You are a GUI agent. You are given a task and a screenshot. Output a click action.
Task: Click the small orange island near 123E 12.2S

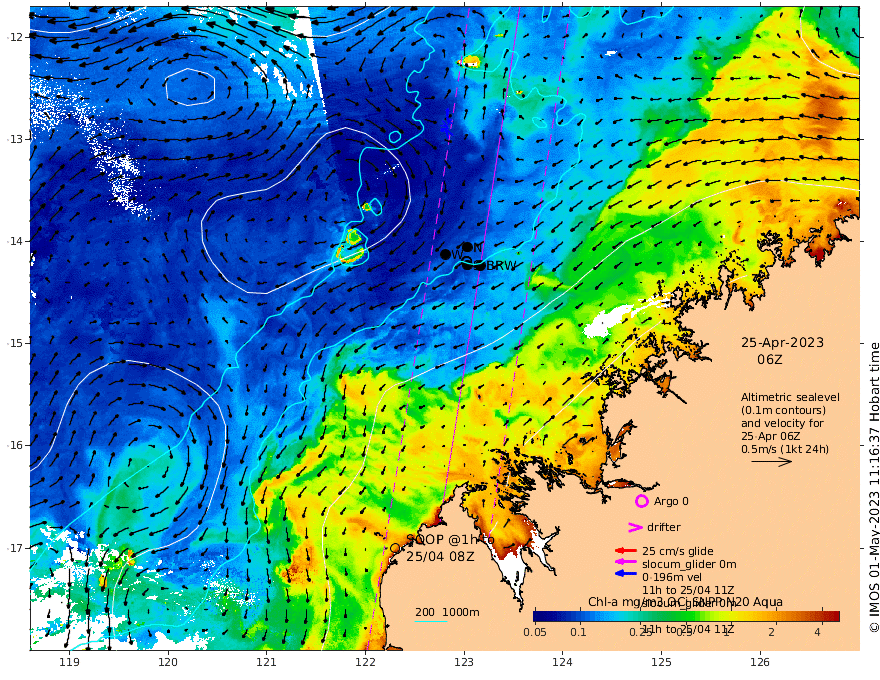pyautogui.click(x=470, y=61)
